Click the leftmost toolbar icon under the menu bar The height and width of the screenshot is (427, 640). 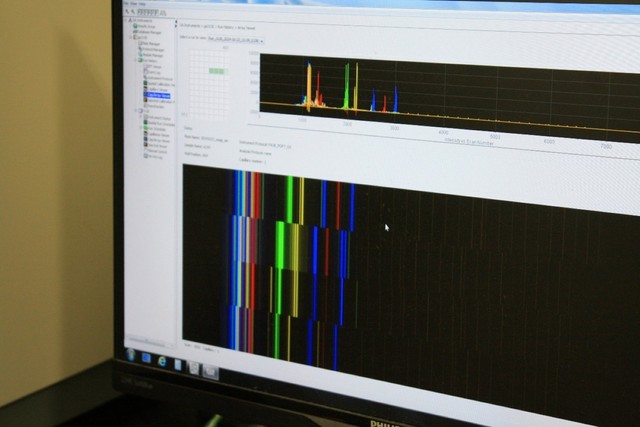click(x=129, y=11)
